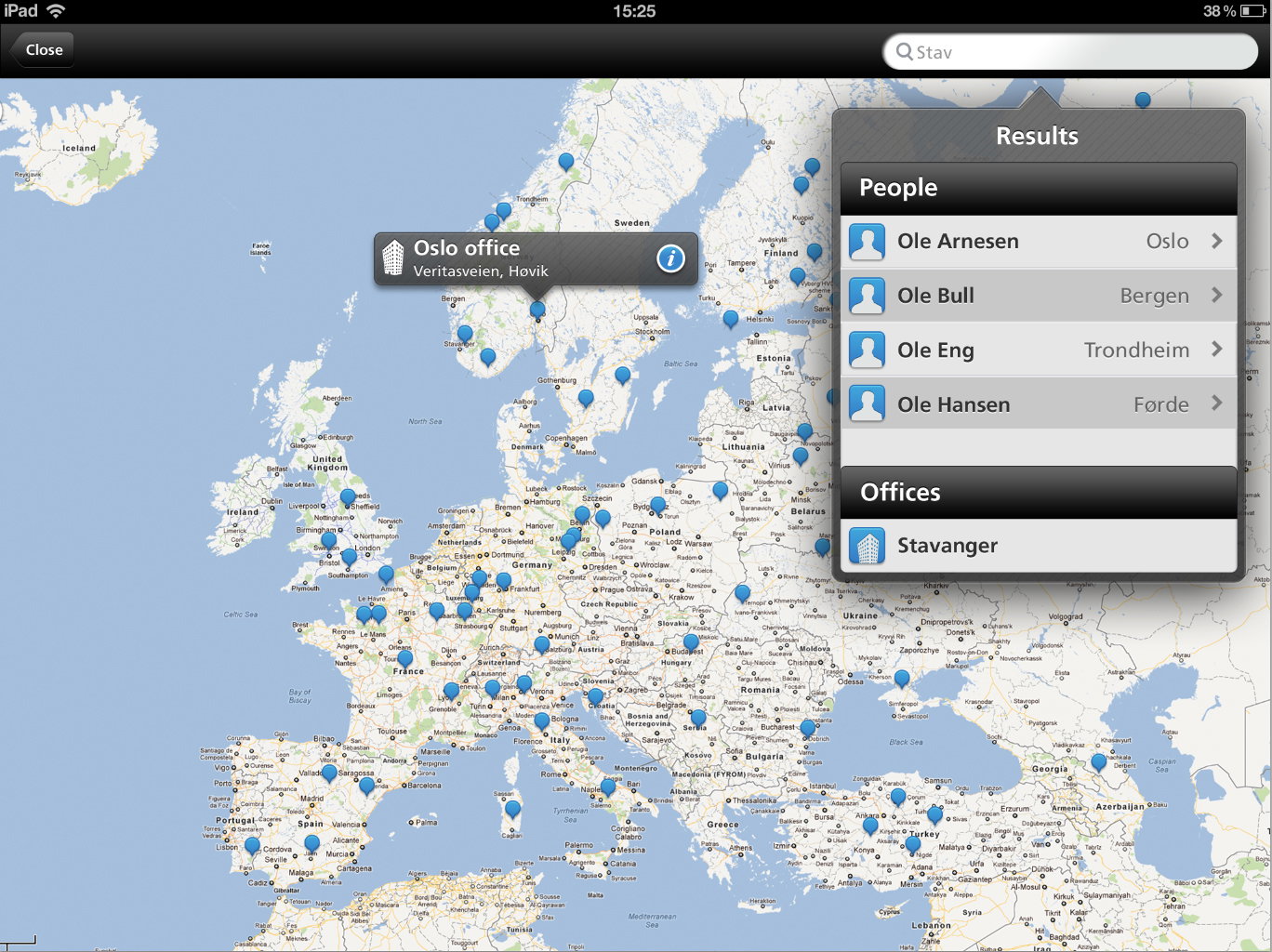
Task: Tap the person icon beside Ole Arnesen
Action: [867, 242]
